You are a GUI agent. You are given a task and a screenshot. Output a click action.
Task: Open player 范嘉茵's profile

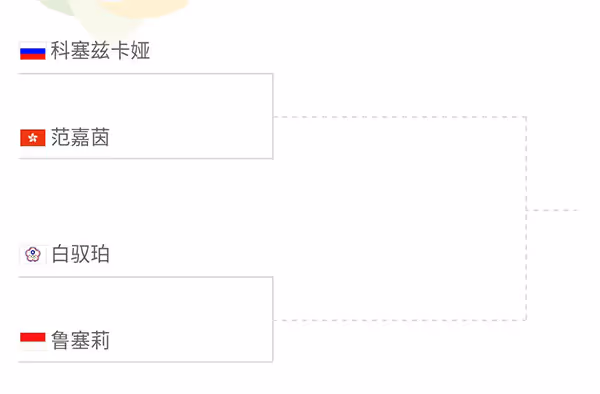80,138
